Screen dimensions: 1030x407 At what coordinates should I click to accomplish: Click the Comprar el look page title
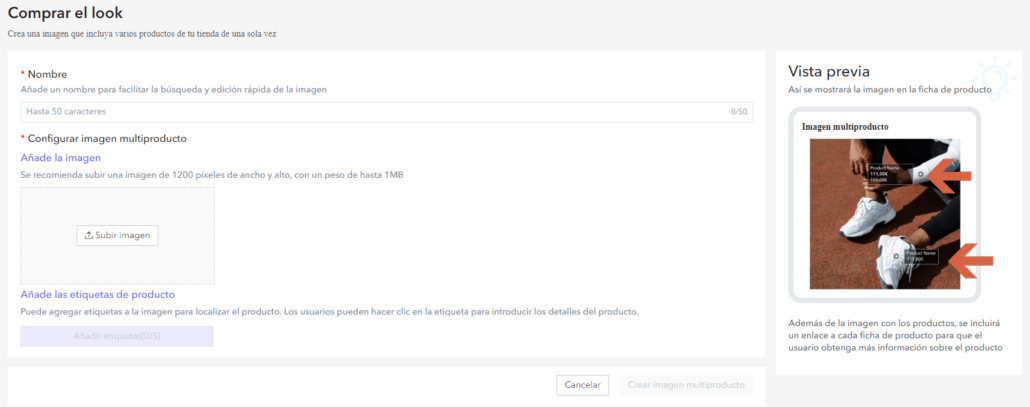pyautogui.click(x=66, y=13)
